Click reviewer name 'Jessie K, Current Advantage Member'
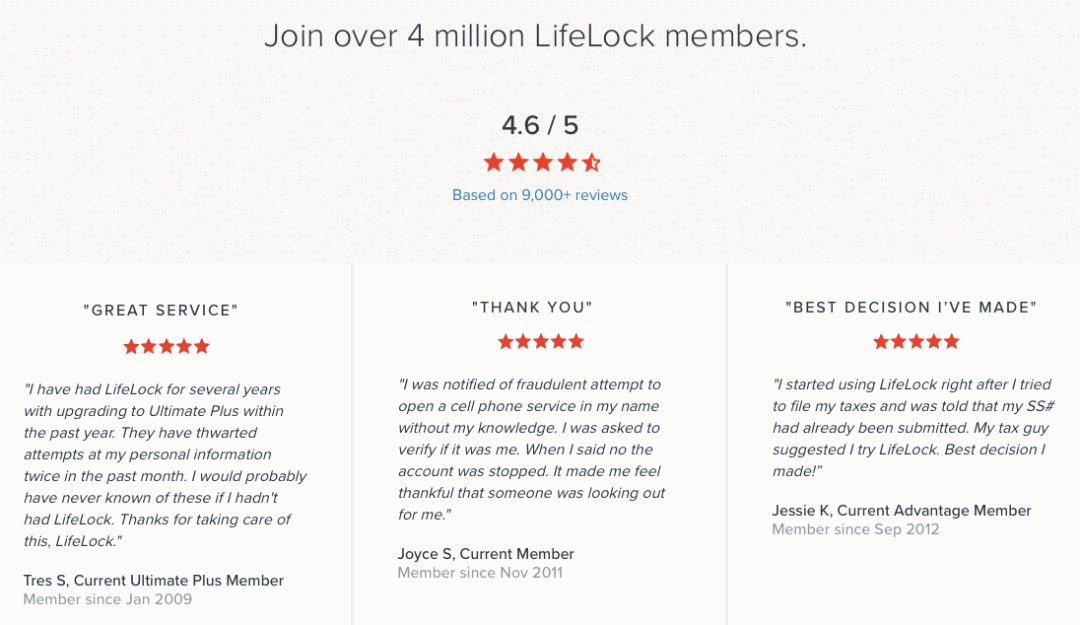Image resolution: width=1080 pixels, height=625 pixels. coord(901,510)
